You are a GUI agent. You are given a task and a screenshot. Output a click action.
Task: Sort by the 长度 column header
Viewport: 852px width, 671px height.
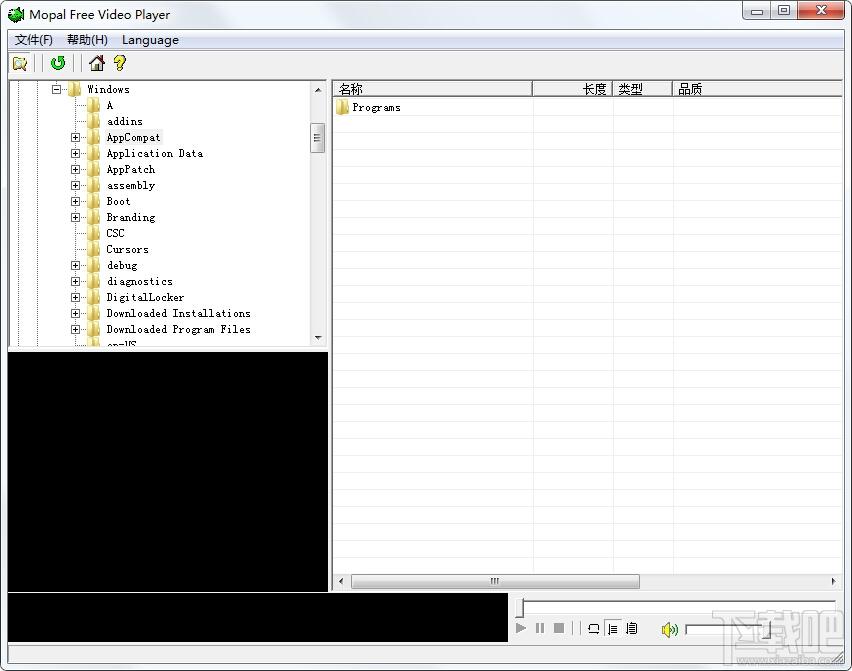point(573,89)
